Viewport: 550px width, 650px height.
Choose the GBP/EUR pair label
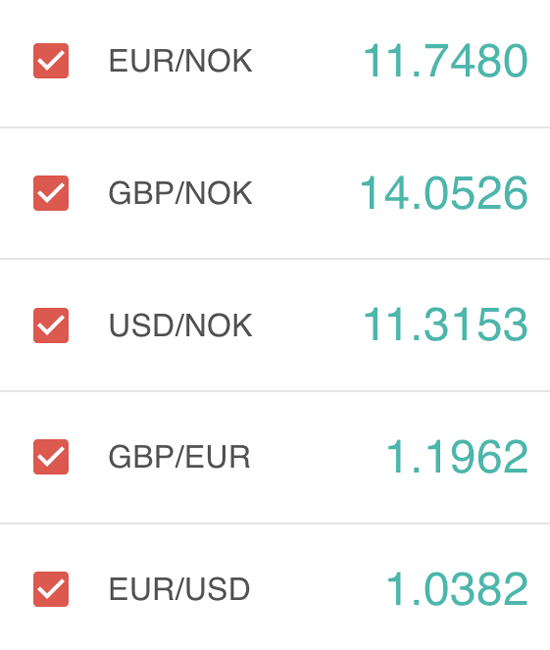(x=179, y=457)
